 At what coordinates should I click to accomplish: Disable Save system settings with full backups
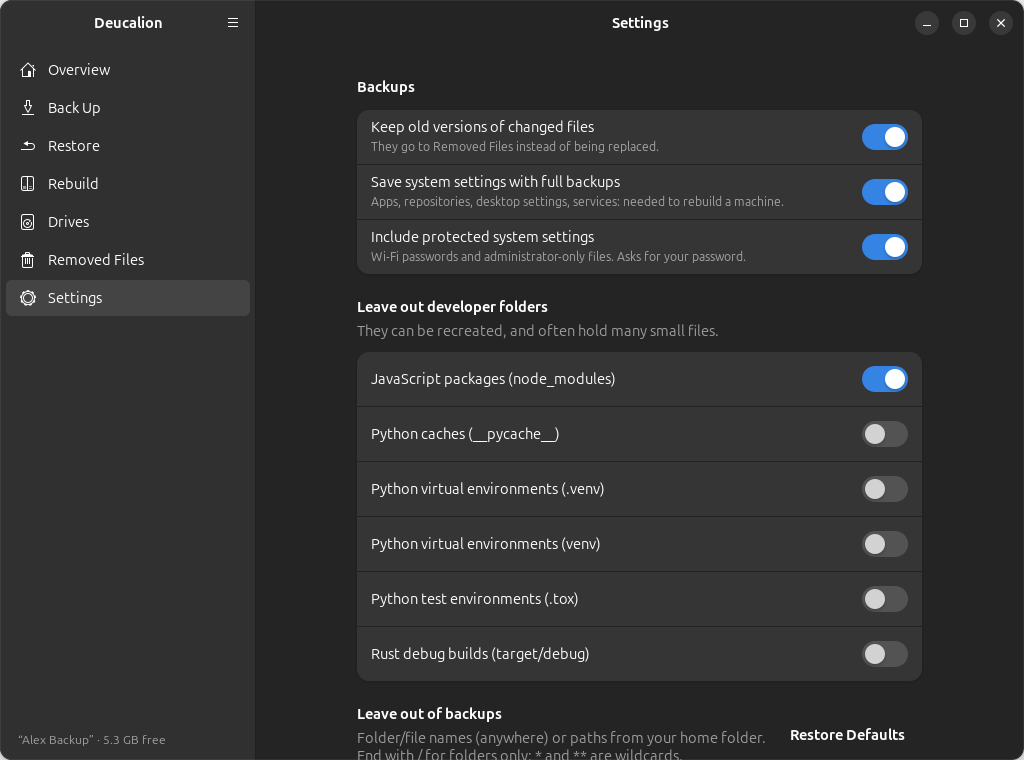tap(884, 192)
